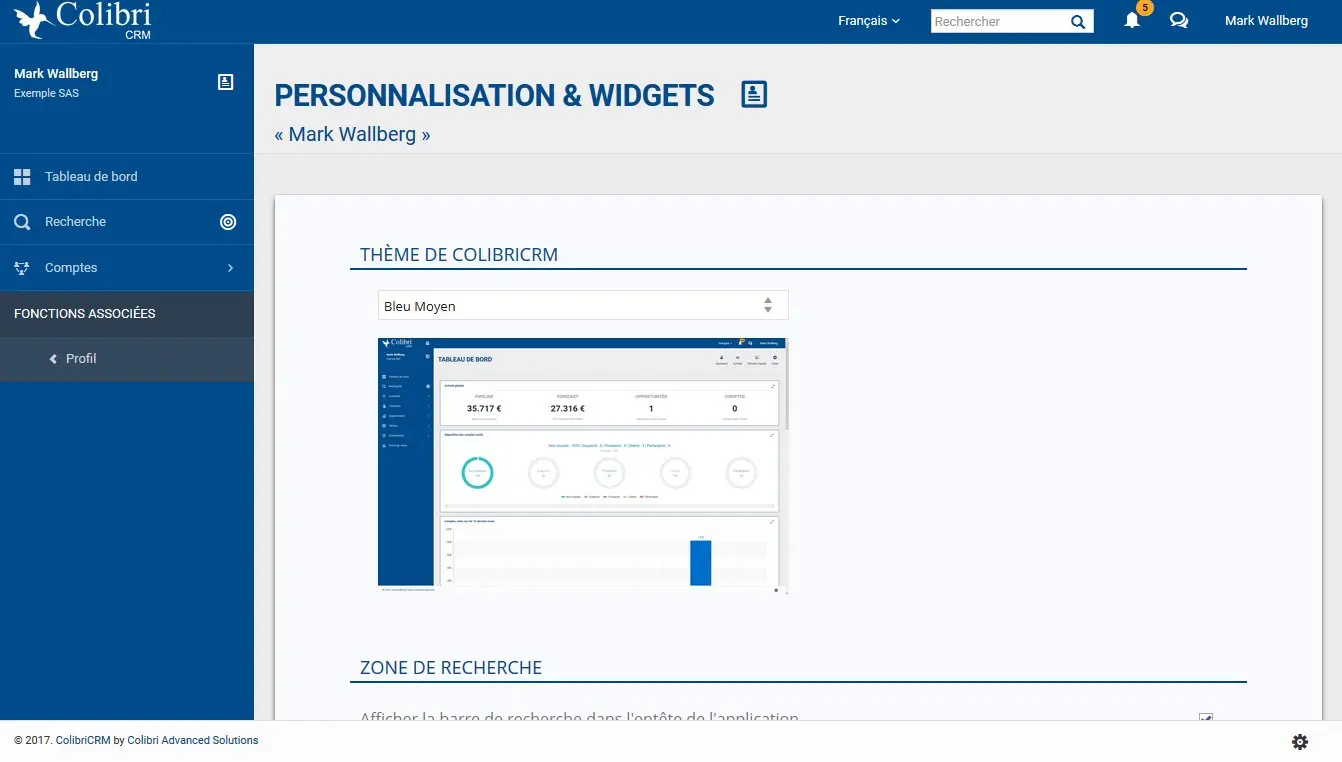
Task: Open Tableau de bord menu item
Action: tap(127, 177)
